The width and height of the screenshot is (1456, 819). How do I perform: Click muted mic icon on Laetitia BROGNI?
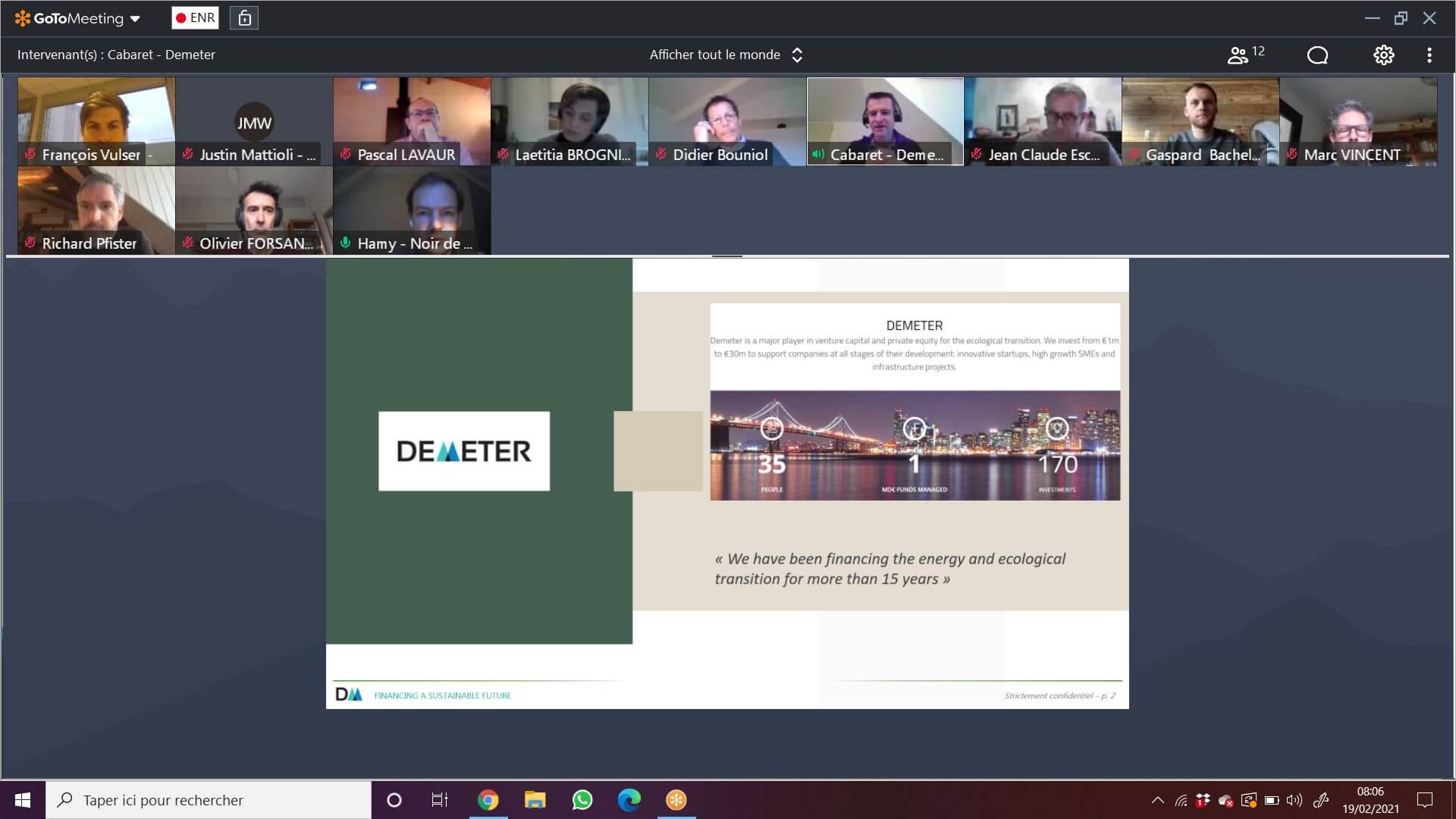[504, 155]
